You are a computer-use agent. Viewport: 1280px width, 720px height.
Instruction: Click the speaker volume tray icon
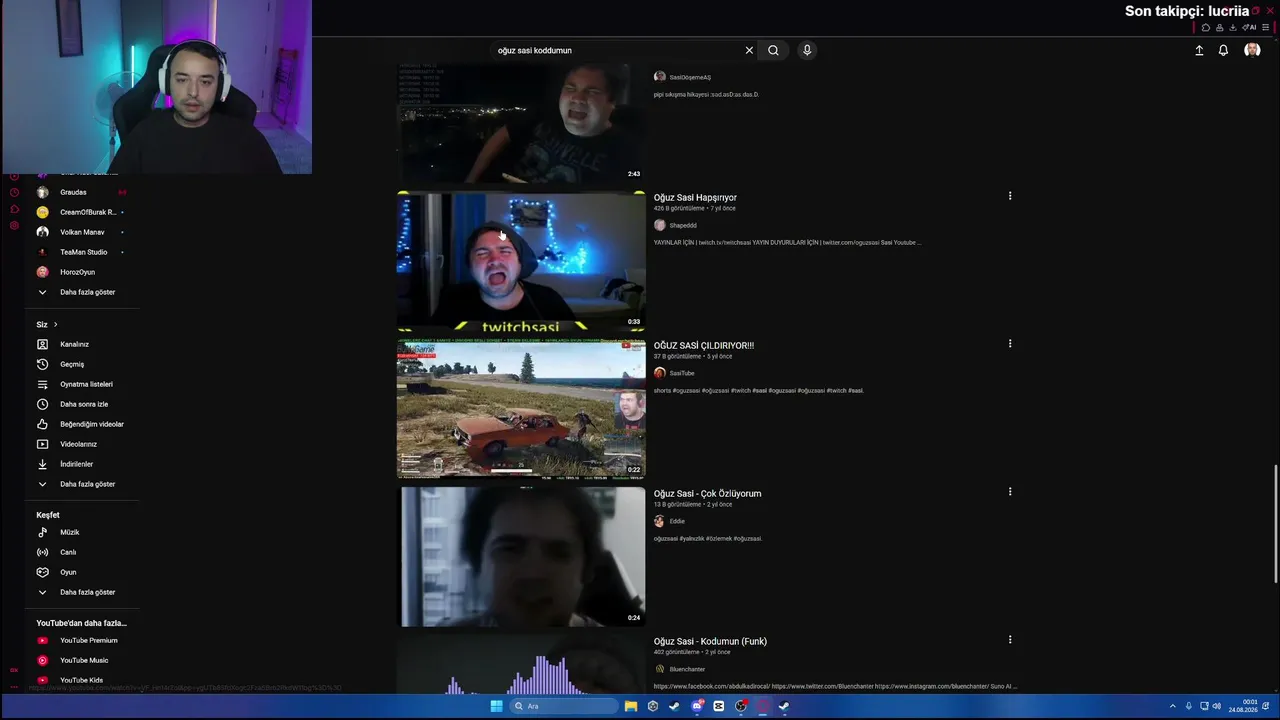click(x=1217, y=706)
